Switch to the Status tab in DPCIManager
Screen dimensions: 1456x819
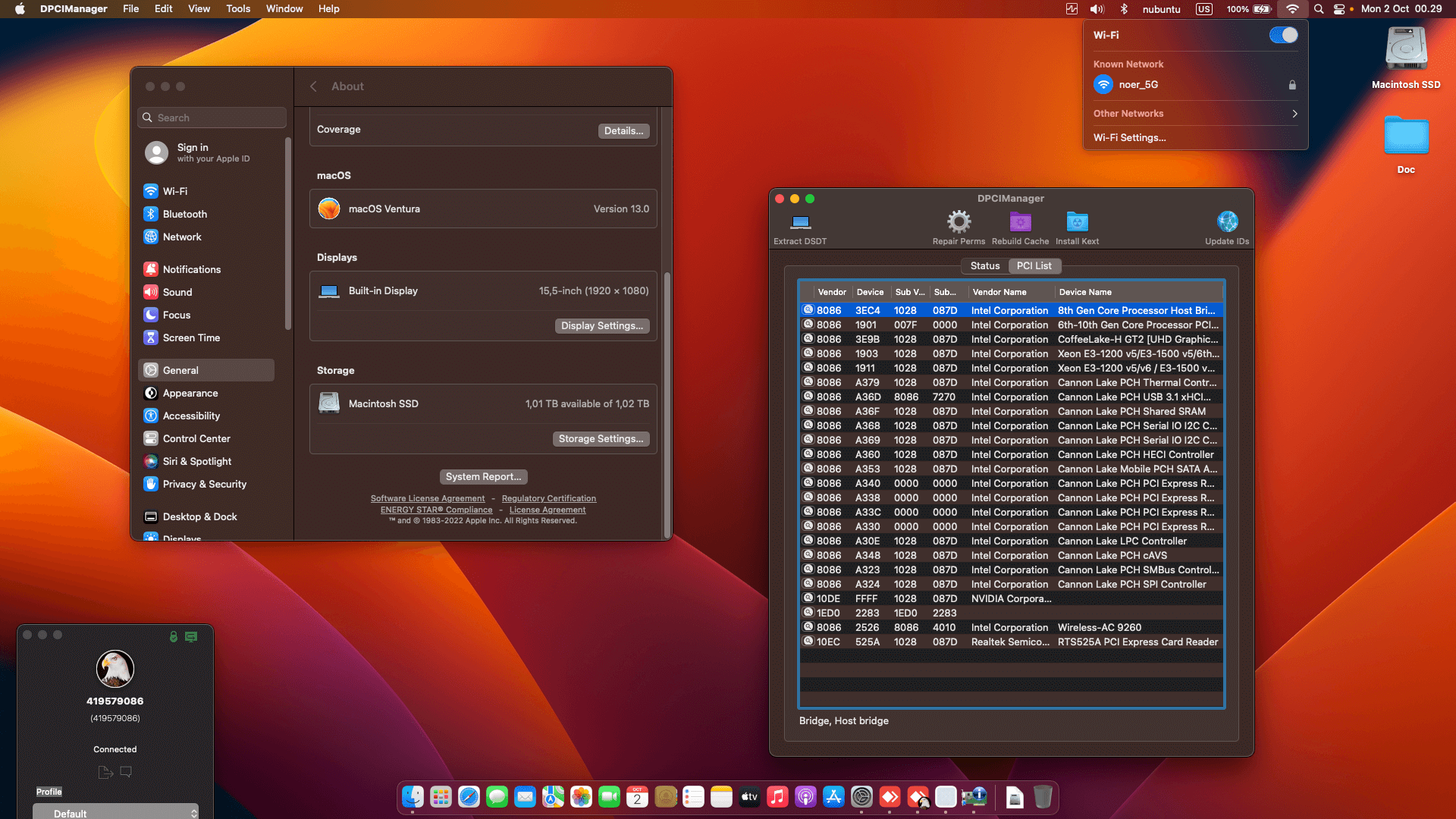click(984, 265)
